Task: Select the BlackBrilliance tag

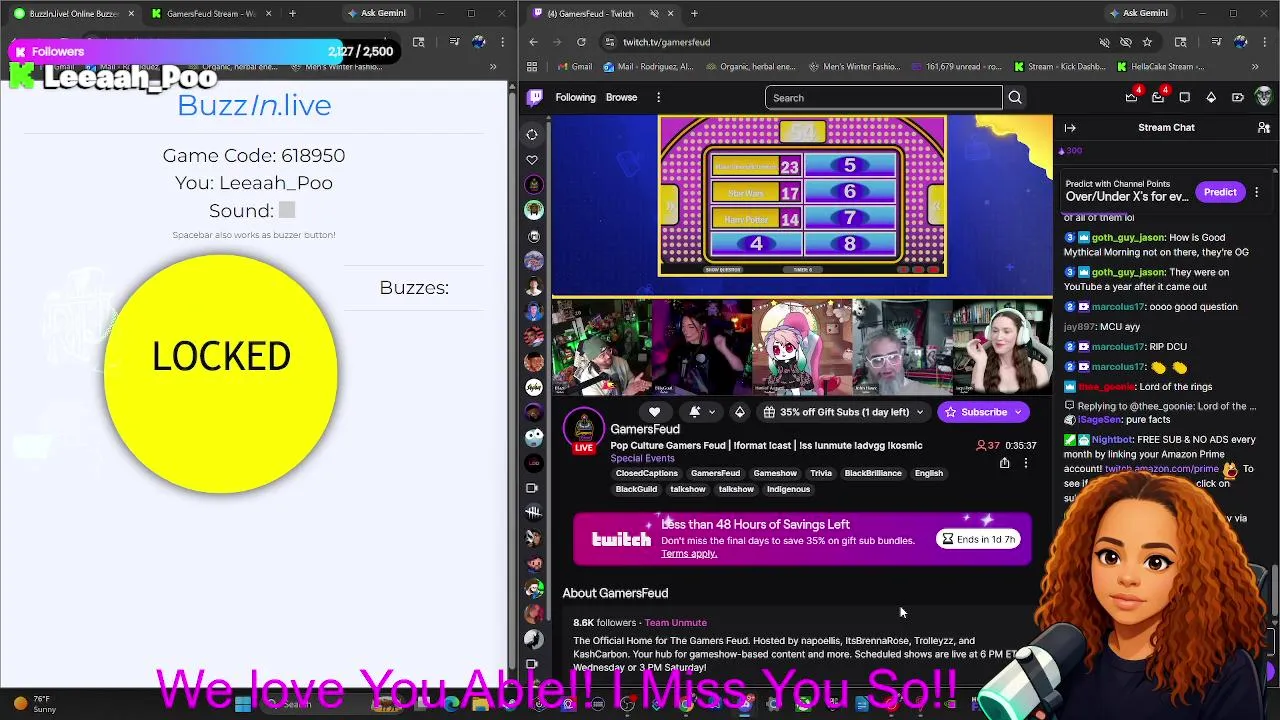Action: (x=873, y=473)
